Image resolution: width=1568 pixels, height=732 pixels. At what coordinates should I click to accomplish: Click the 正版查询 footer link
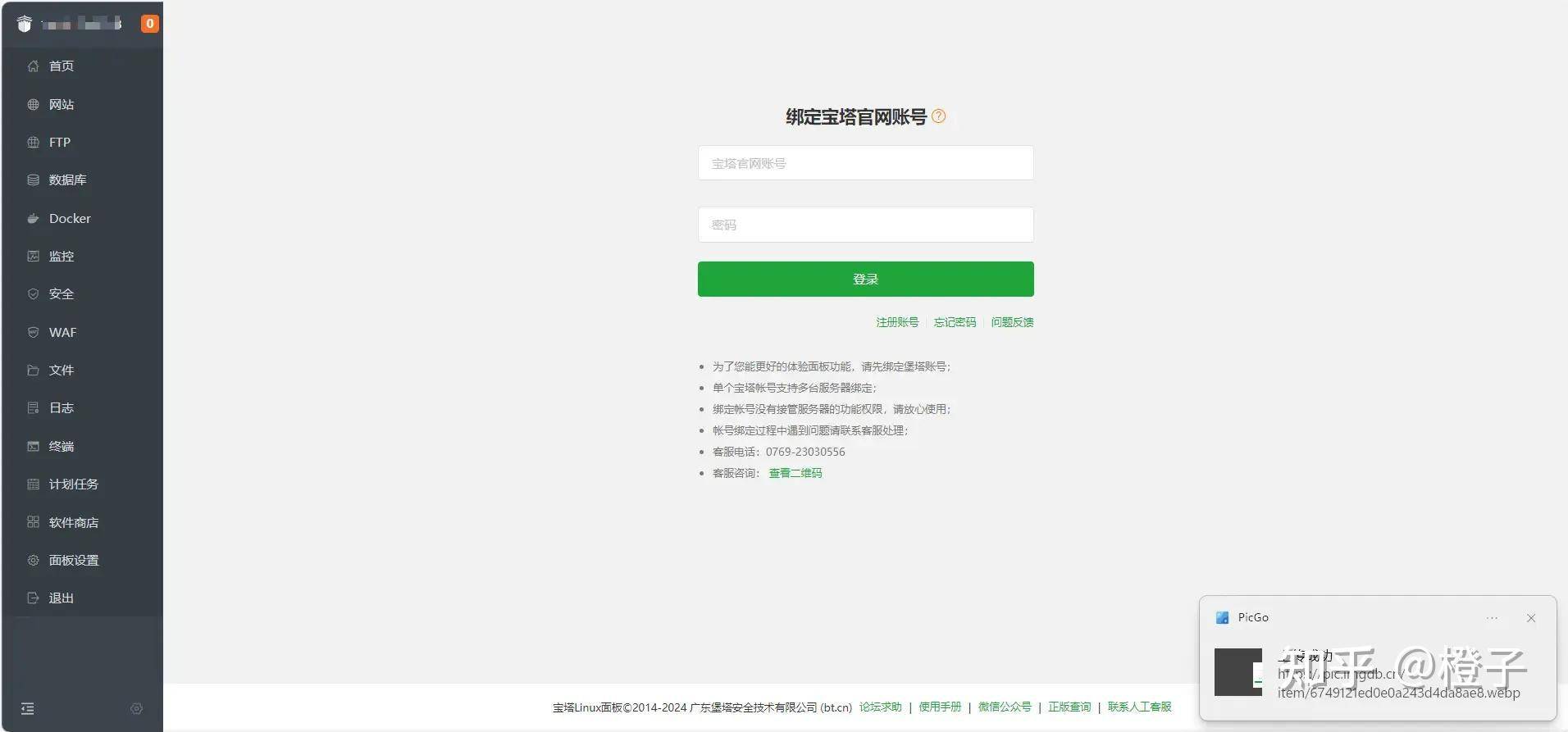coord(1069,707)
